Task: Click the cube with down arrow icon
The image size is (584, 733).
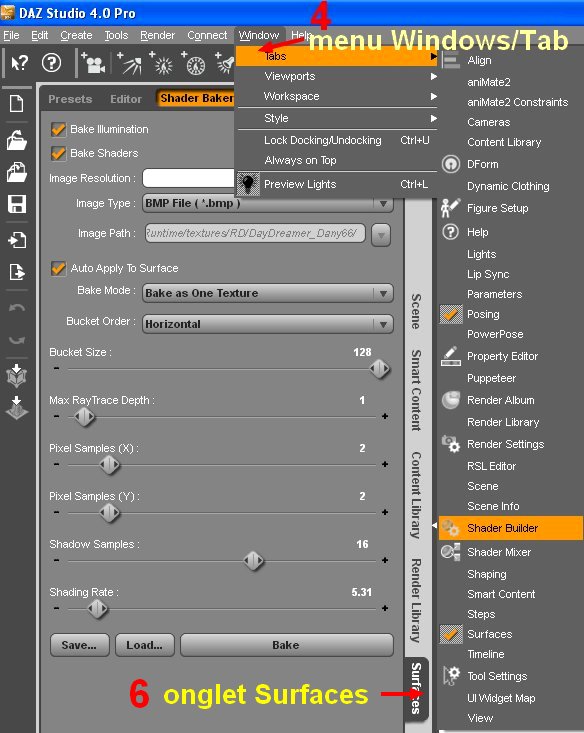Action: pos(17,375)
